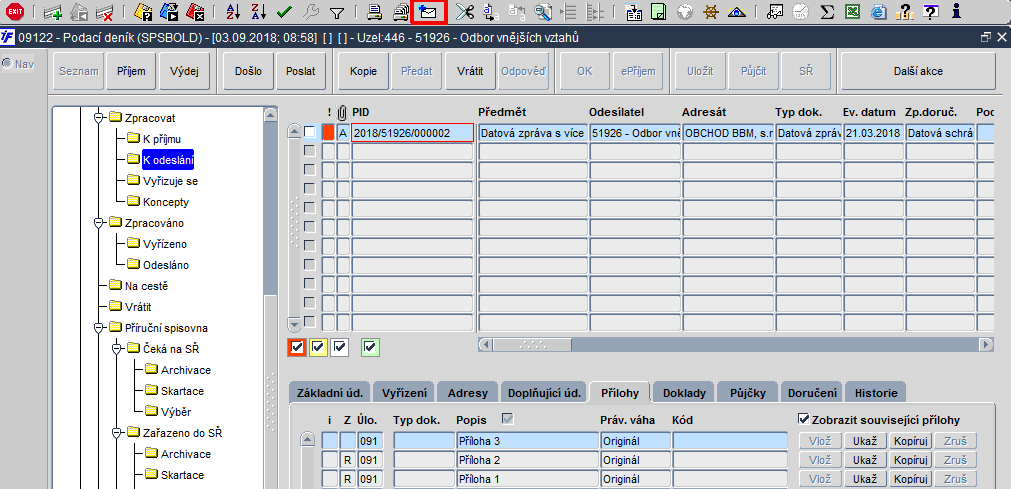Screen dimensions: 1011x489
Task: Open the Historie tab
Action: click(x=875, y=392)
